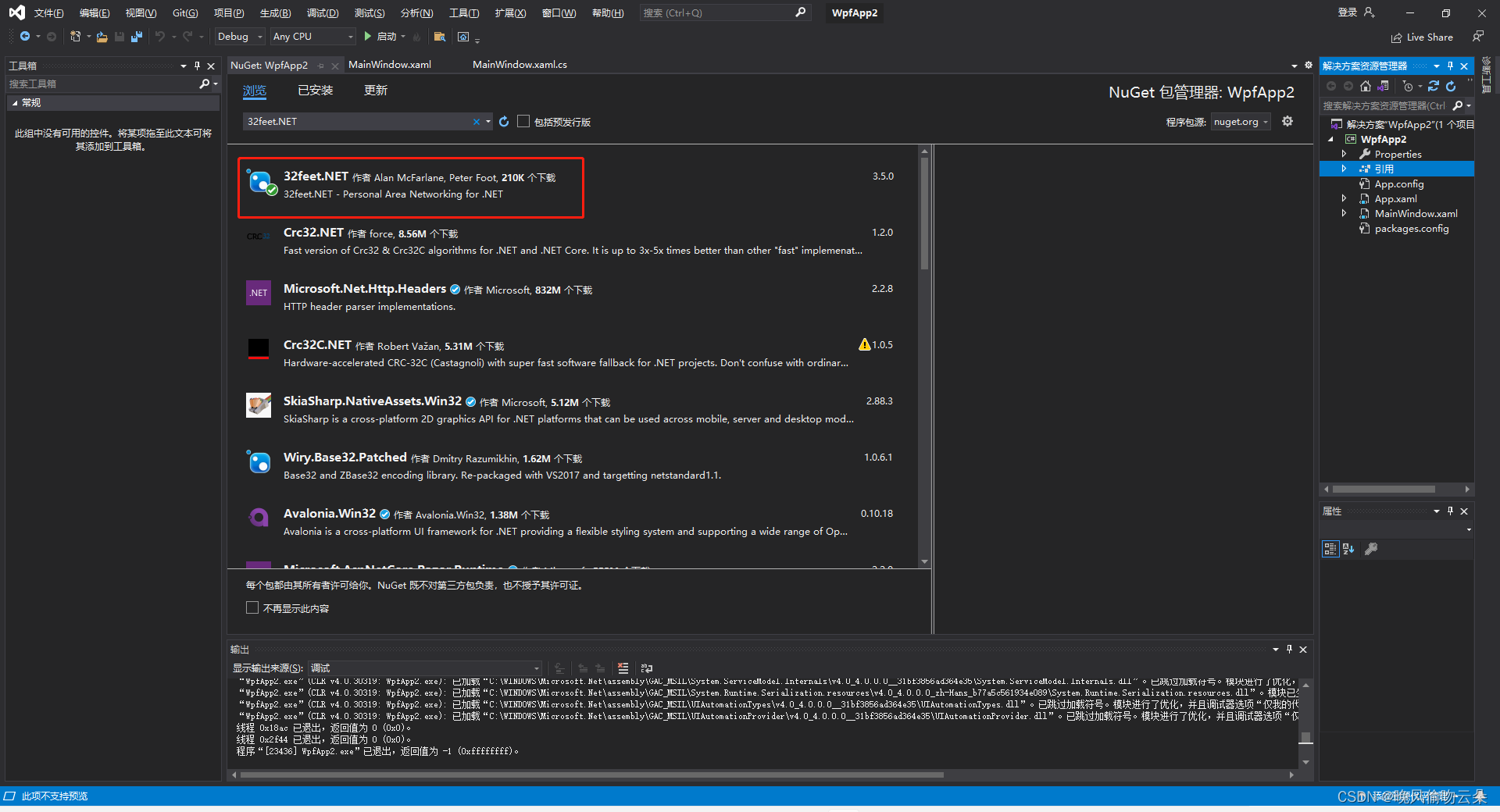Pin the Toolbox panel

(198, 66)
